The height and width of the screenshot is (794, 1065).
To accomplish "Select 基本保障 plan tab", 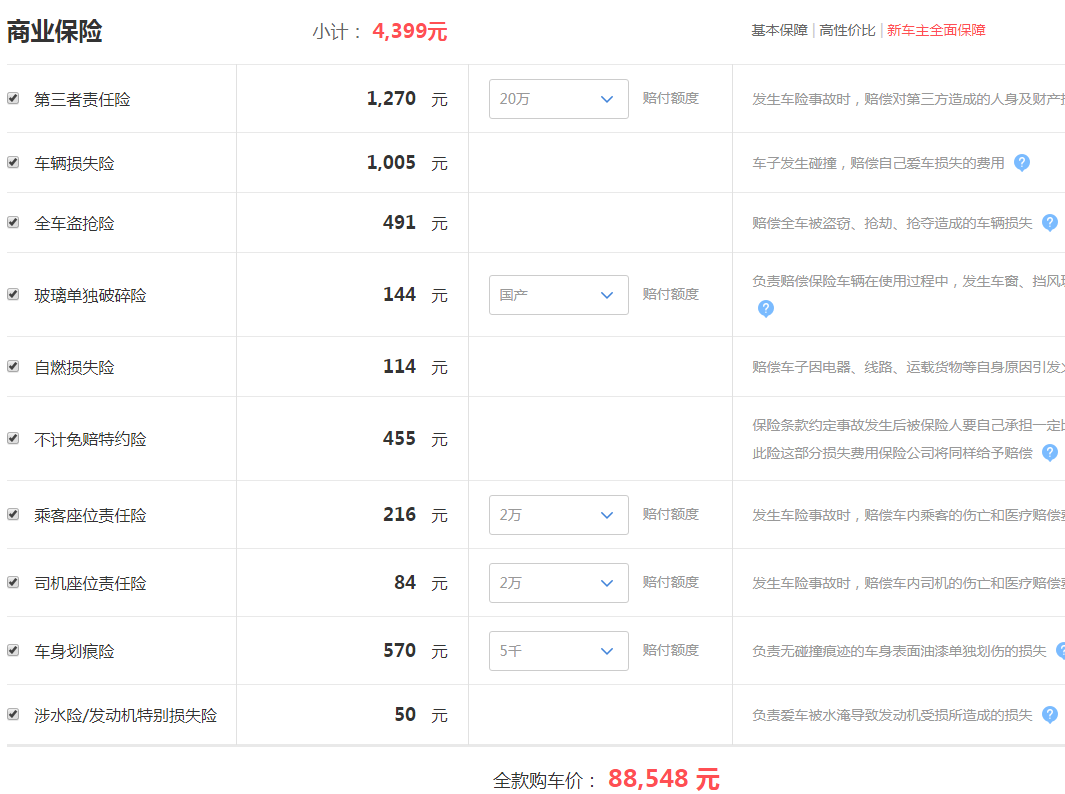I will (779, 31).
